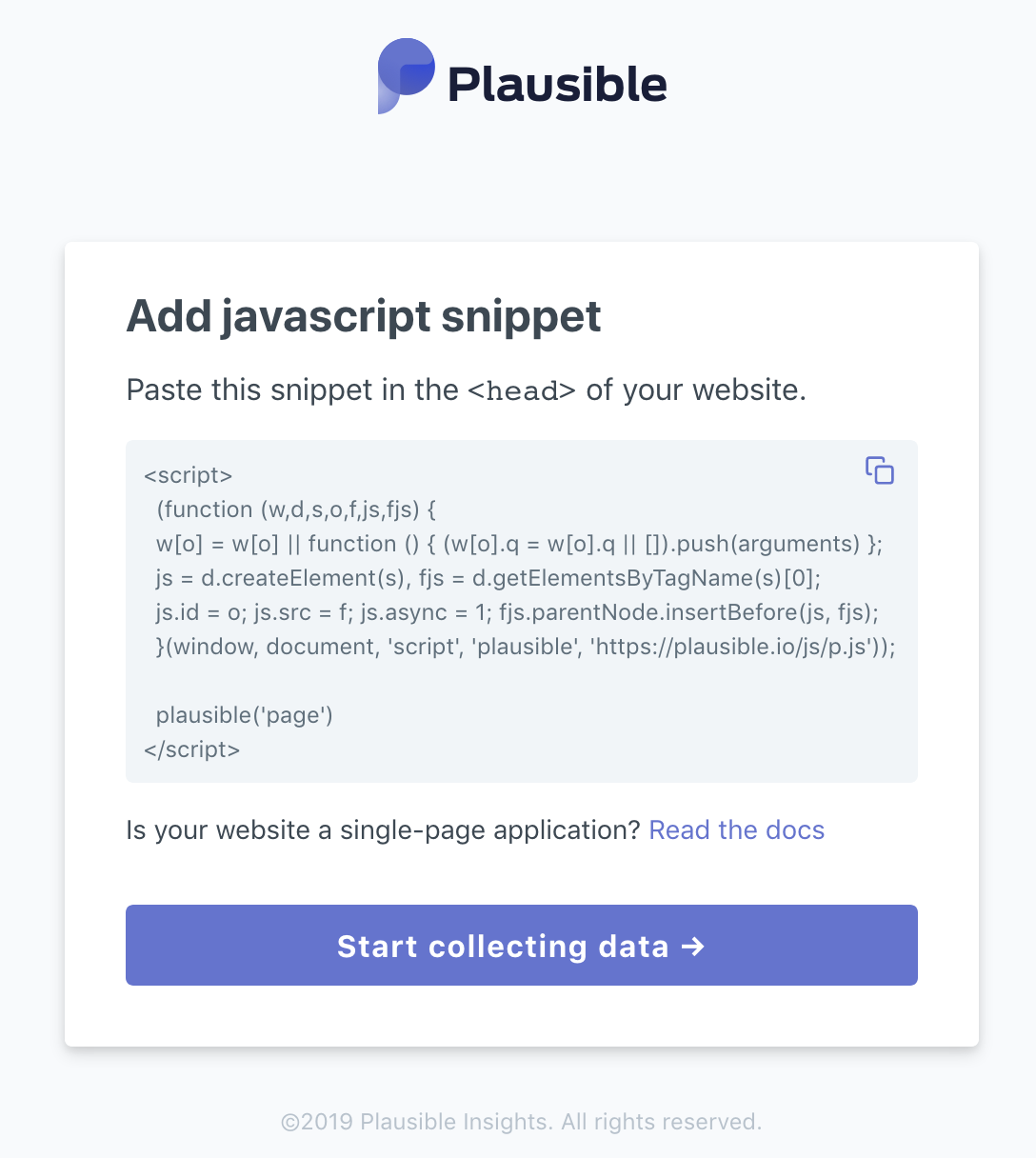Select the plausible('page') code line
The image size is (1036, 1158).
click(x=245, y=715)
